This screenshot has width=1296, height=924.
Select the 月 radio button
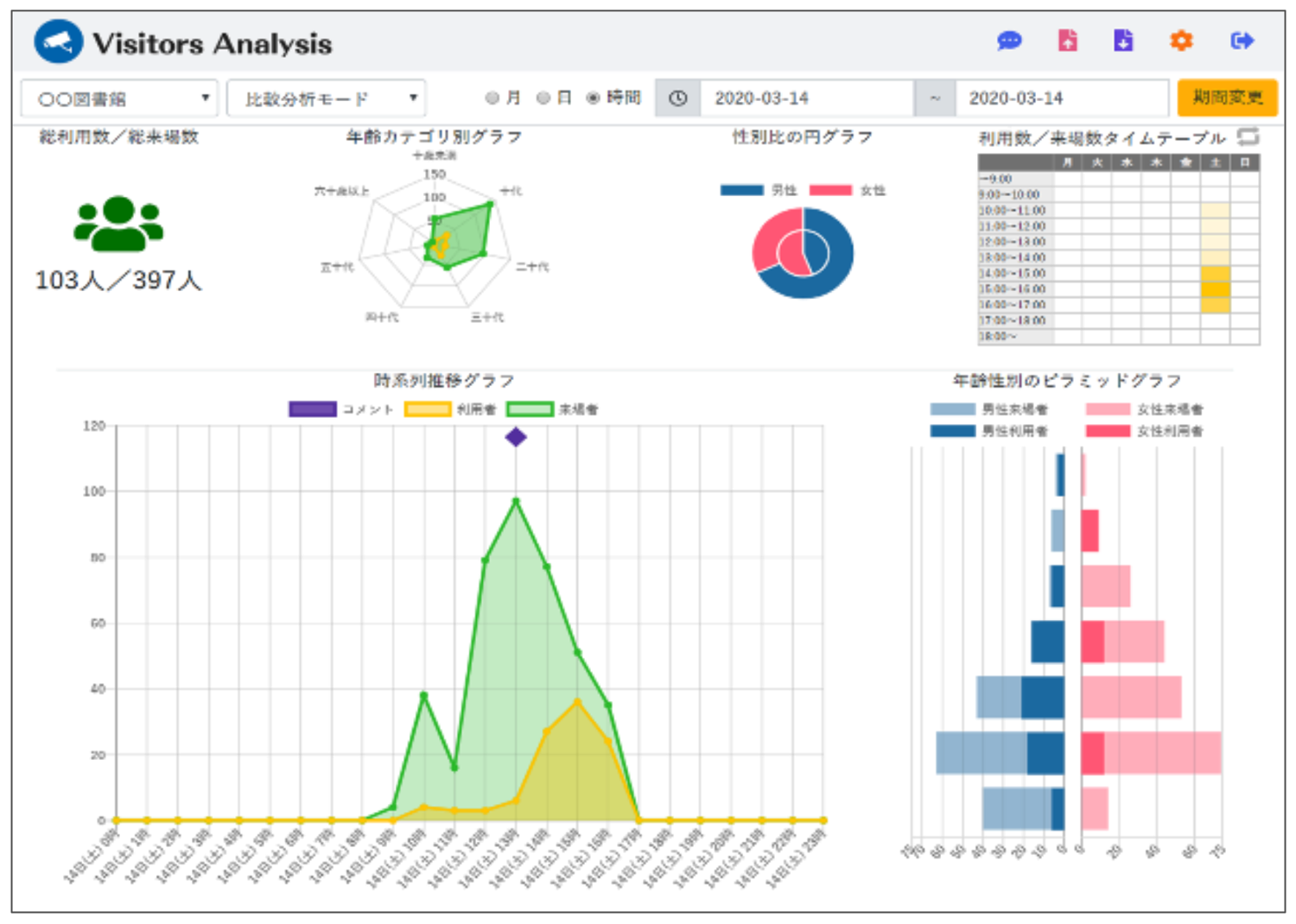point(492,98)
